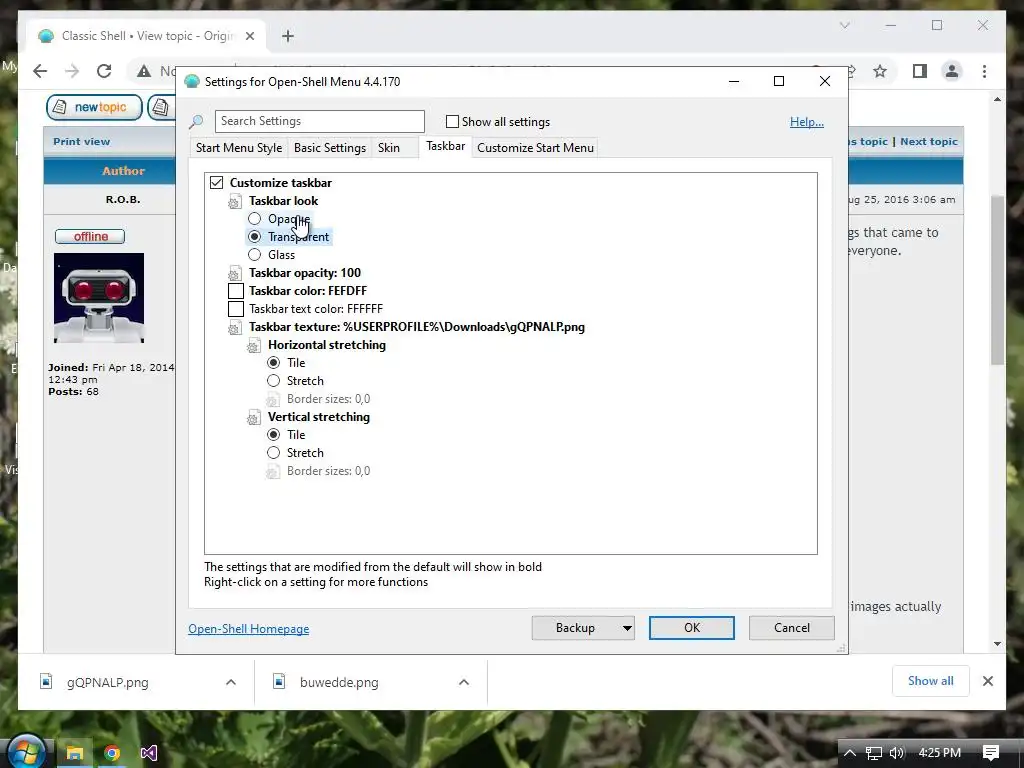Open Chrome's side panel icon

920,71
